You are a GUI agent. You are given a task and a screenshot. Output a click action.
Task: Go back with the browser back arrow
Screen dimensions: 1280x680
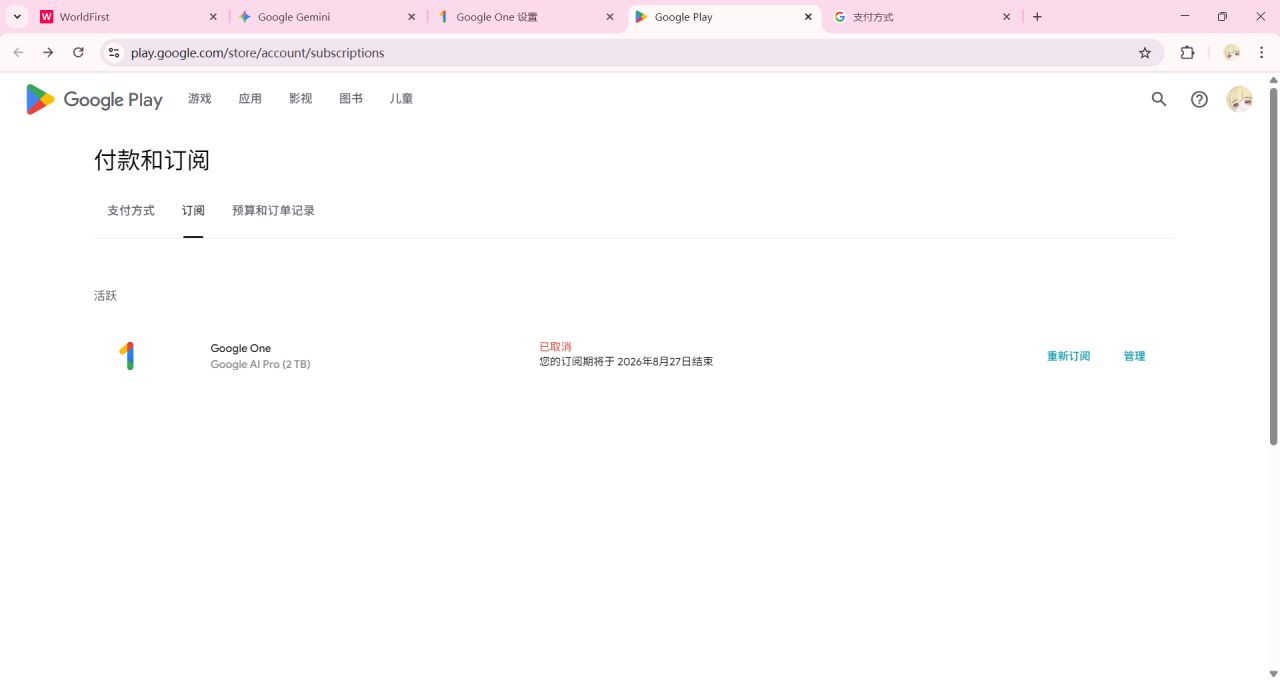point(18,53)
